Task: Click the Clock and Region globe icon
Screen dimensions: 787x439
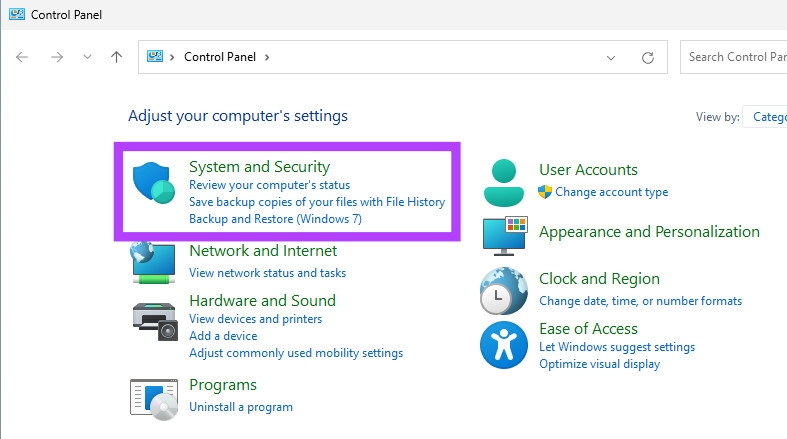Action: click(x=503, y=290)
